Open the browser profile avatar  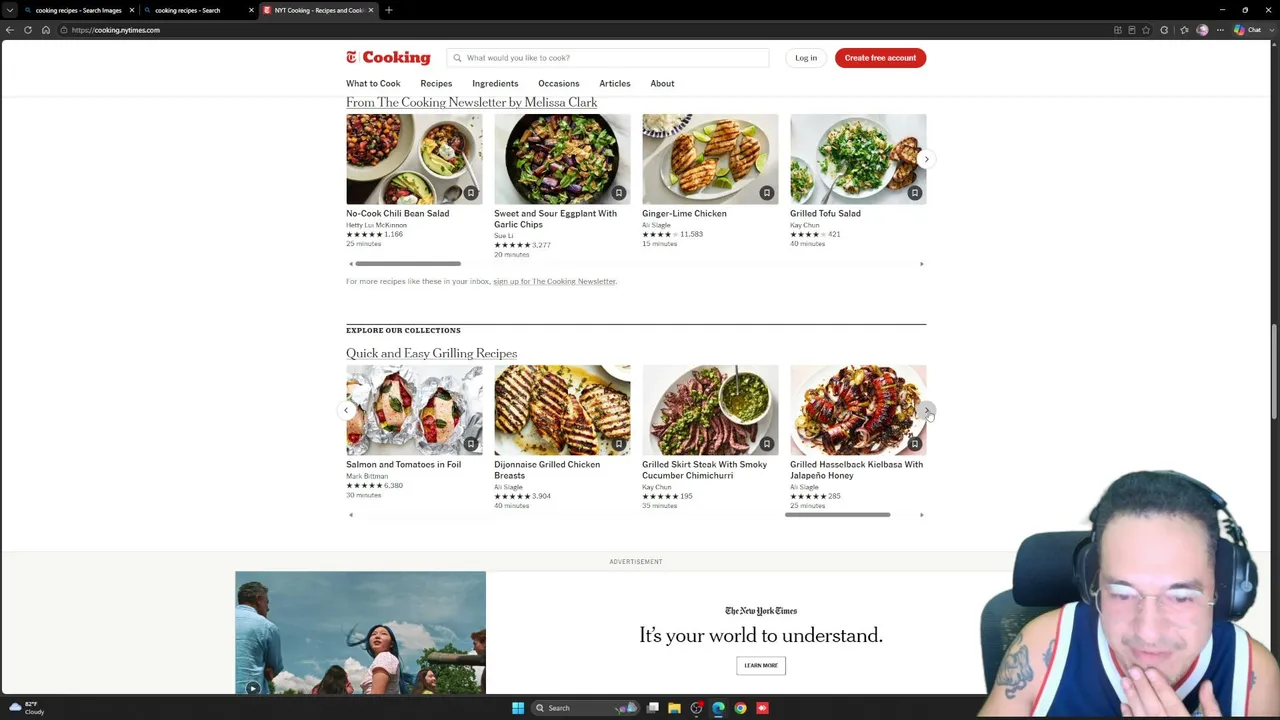[x=1202, y=30]
